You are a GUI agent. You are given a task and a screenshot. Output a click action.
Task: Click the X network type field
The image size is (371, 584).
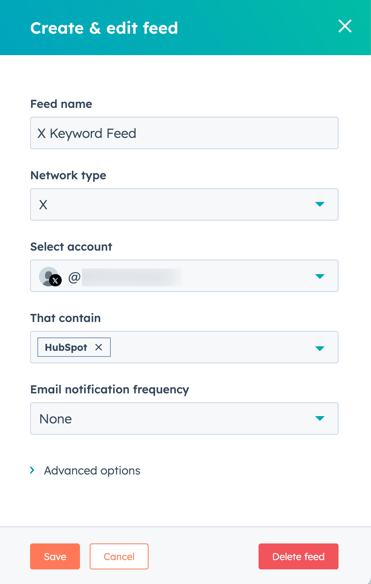pyautogui.click(x=184, y=204)
